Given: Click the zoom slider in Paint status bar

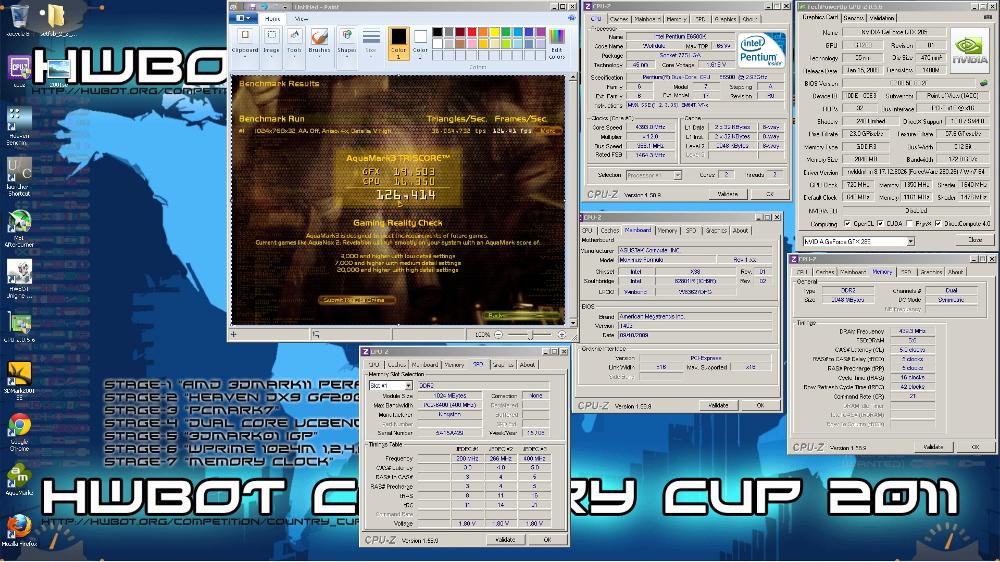Looking at the screenshot, I should pyautogui.click(x=530, y=334).
